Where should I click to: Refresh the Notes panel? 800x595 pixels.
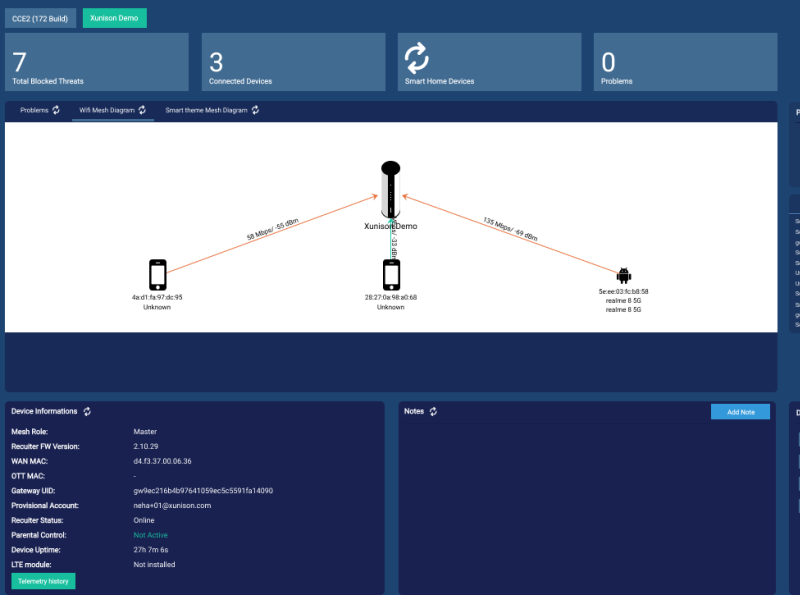(x=432, y=411)
